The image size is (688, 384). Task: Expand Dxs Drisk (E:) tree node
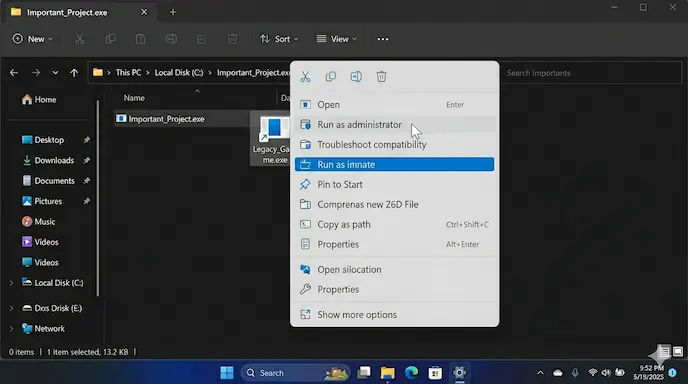coord(11,309)
